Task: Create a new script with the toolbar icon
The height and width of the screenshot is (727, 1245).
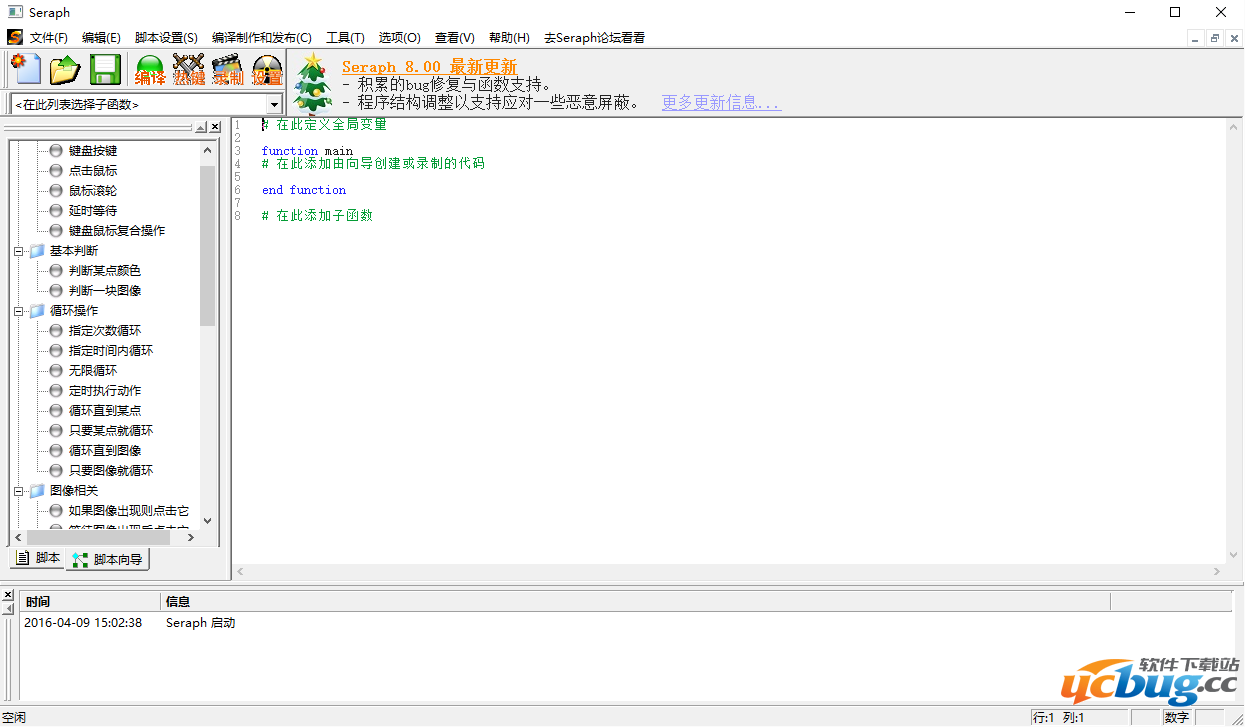Action: pos(26,69)
